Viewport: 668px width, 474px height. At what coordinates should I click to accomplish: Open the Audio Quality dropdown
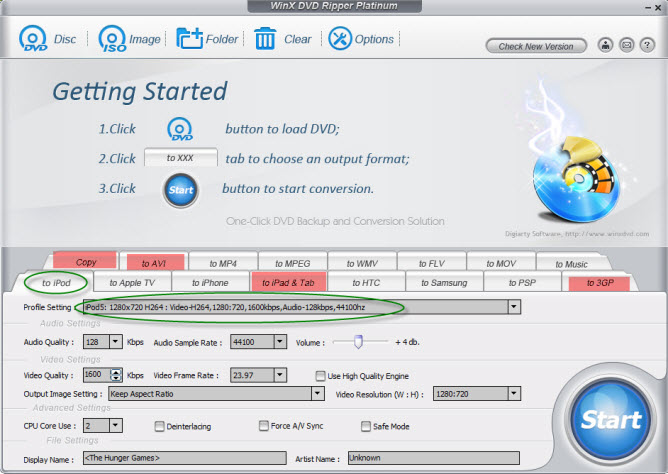[116, 342]
